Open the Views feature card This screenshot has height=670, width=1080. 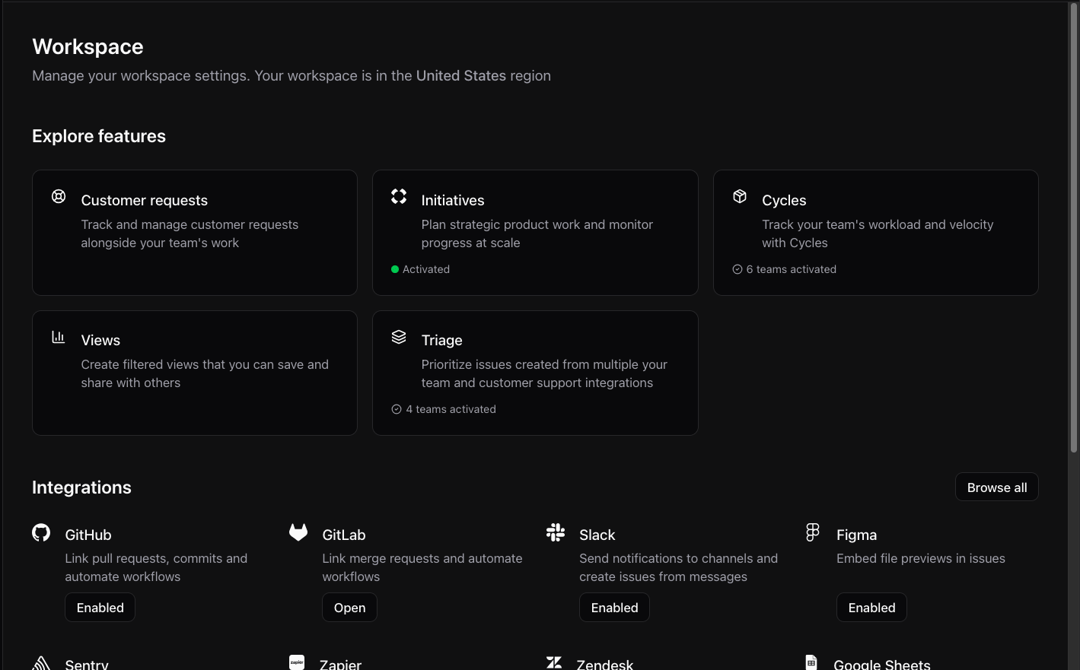[195, 373]
